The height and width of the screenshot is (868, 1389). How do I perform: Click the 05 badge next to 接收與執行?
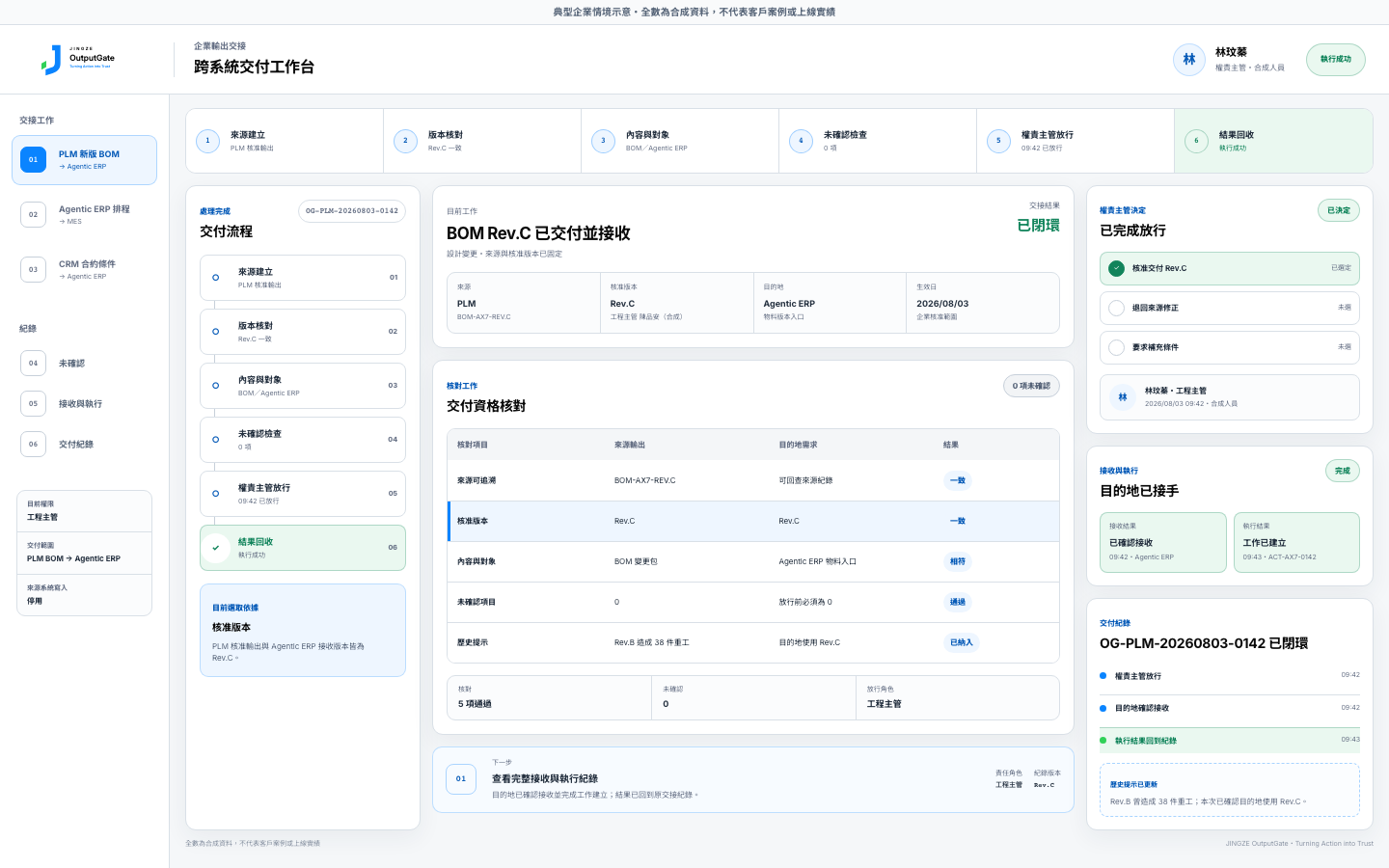tap(33, 404)
